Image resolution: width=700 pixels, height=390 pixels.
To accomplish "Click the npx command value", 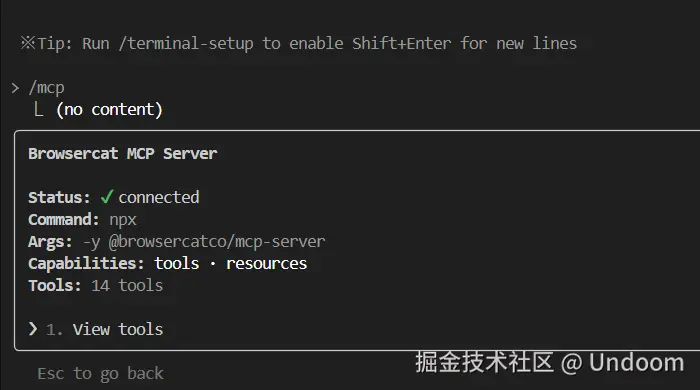I will coord(123,220).
